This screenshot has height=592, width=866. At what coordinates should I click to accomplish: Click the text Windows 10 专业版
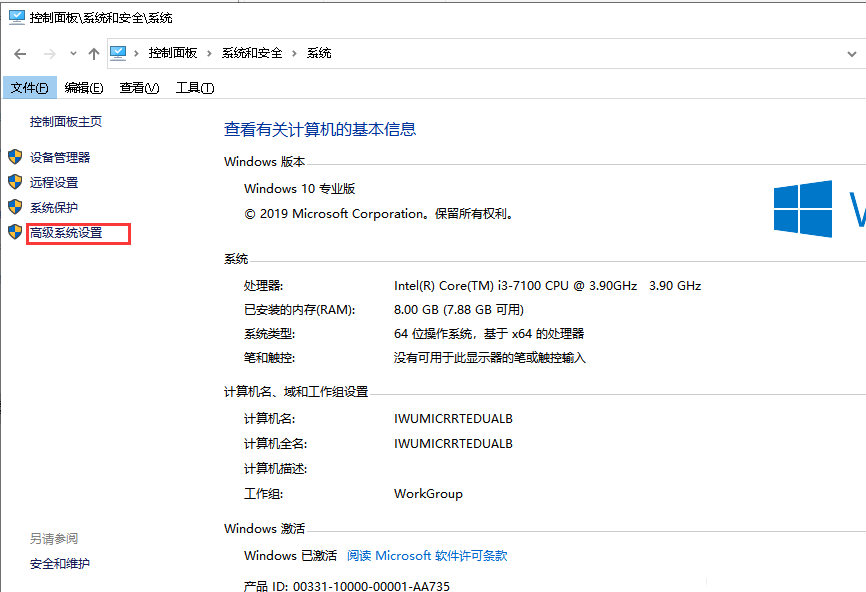[x=299, y=189]
